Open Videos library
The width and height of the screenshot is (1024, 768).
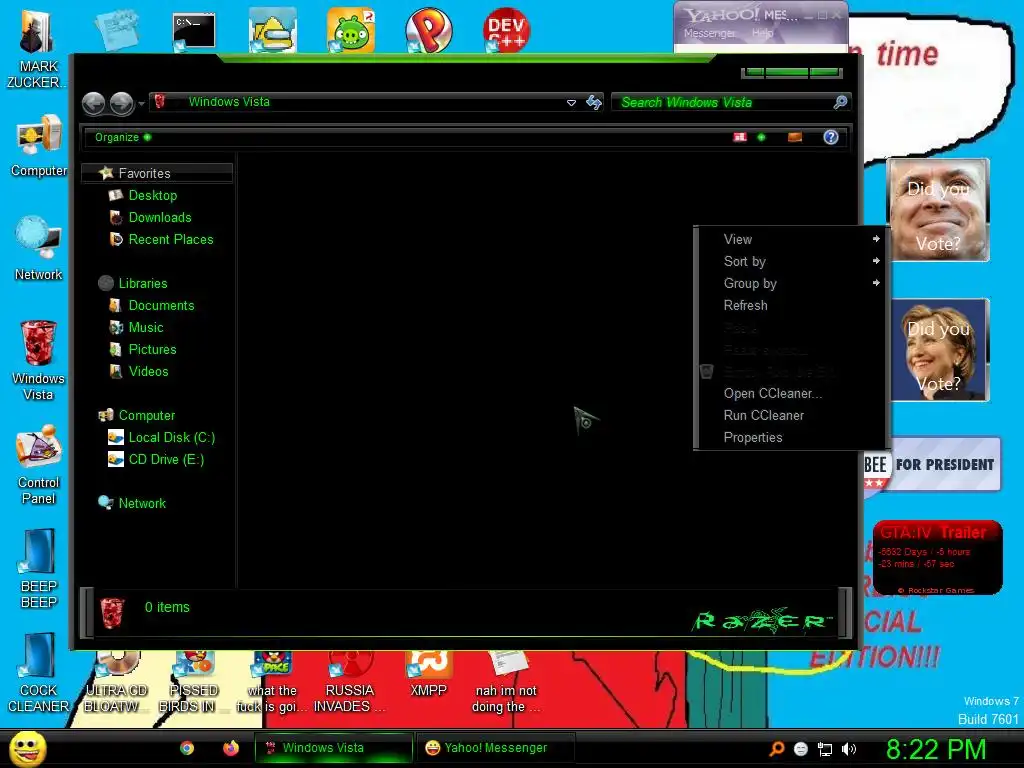[x=148, y=372]
